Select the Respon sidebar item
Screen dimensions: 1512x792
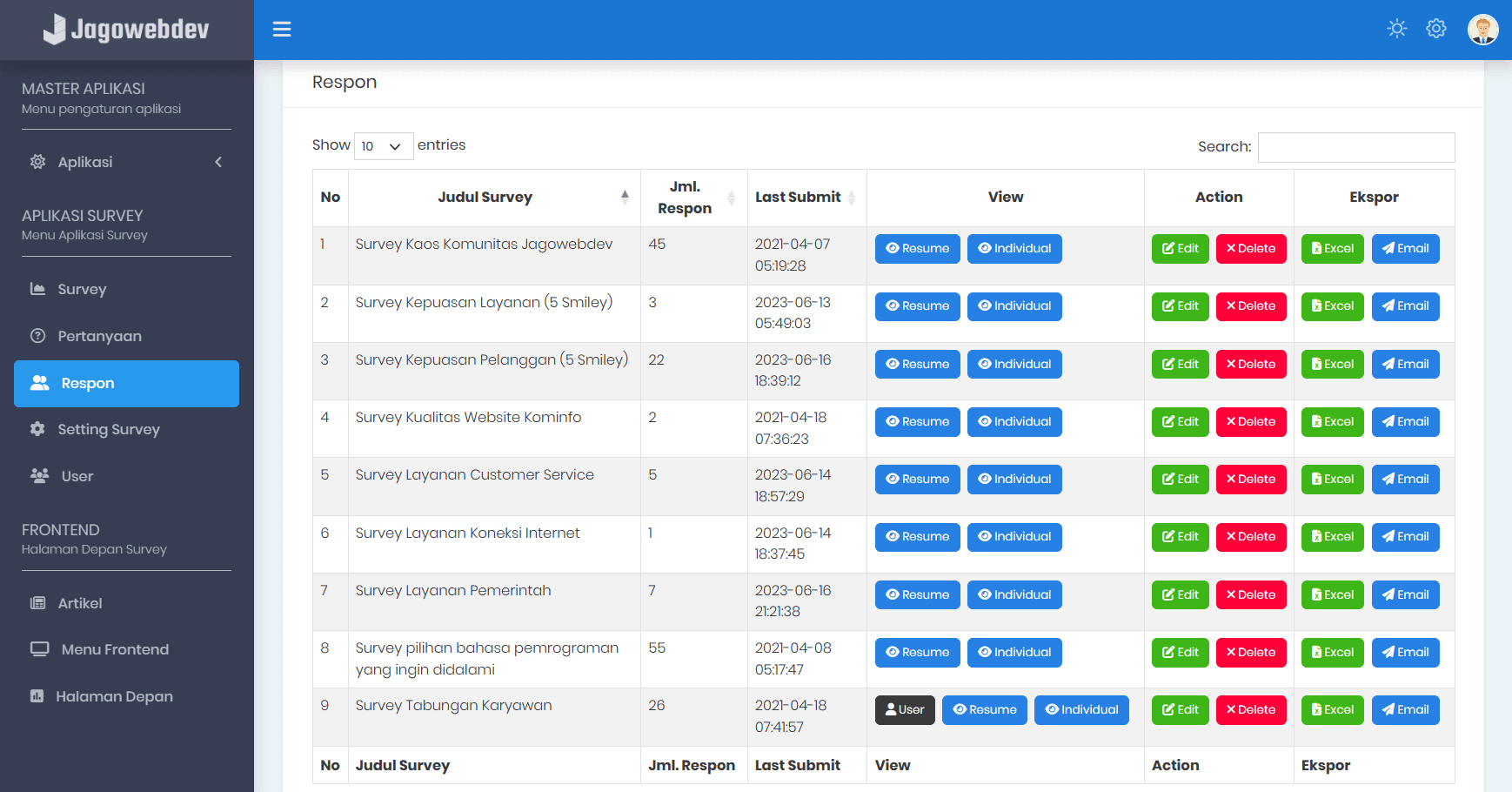126,384
